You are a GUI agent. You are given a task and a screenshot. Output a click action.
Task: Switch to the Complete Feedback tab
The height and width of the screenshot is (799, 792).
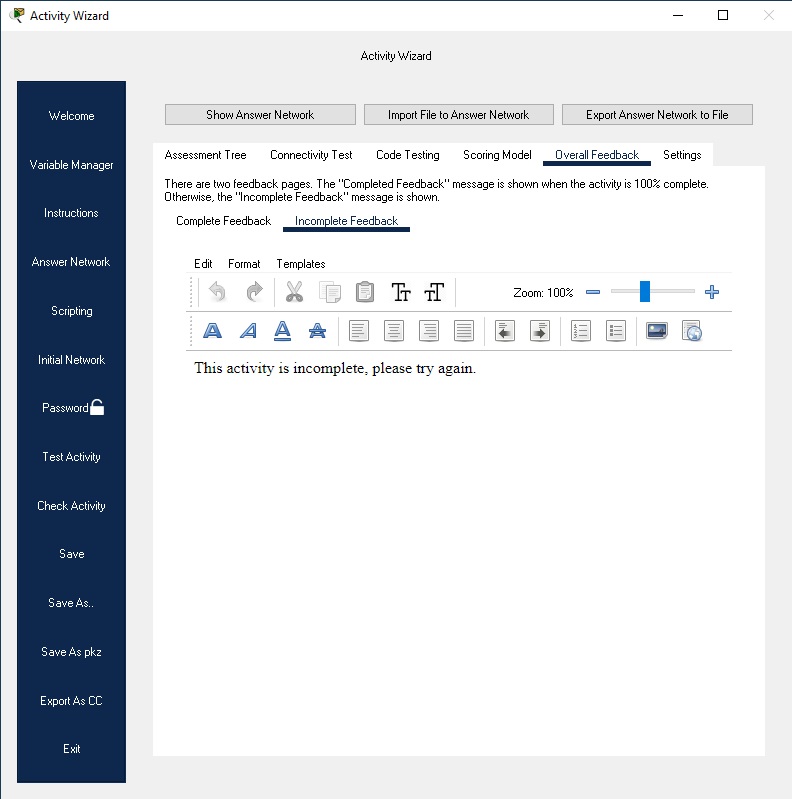(x=223, y=221)
